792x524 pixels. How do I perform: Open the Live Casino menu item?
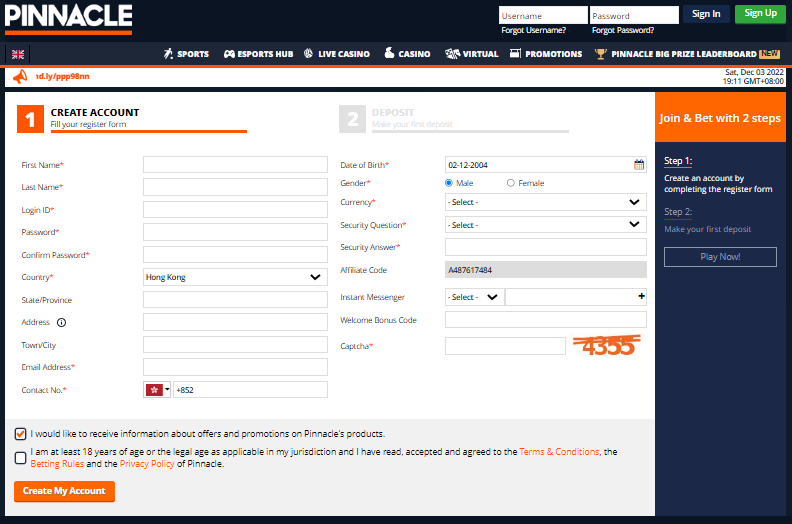point(336,54)
